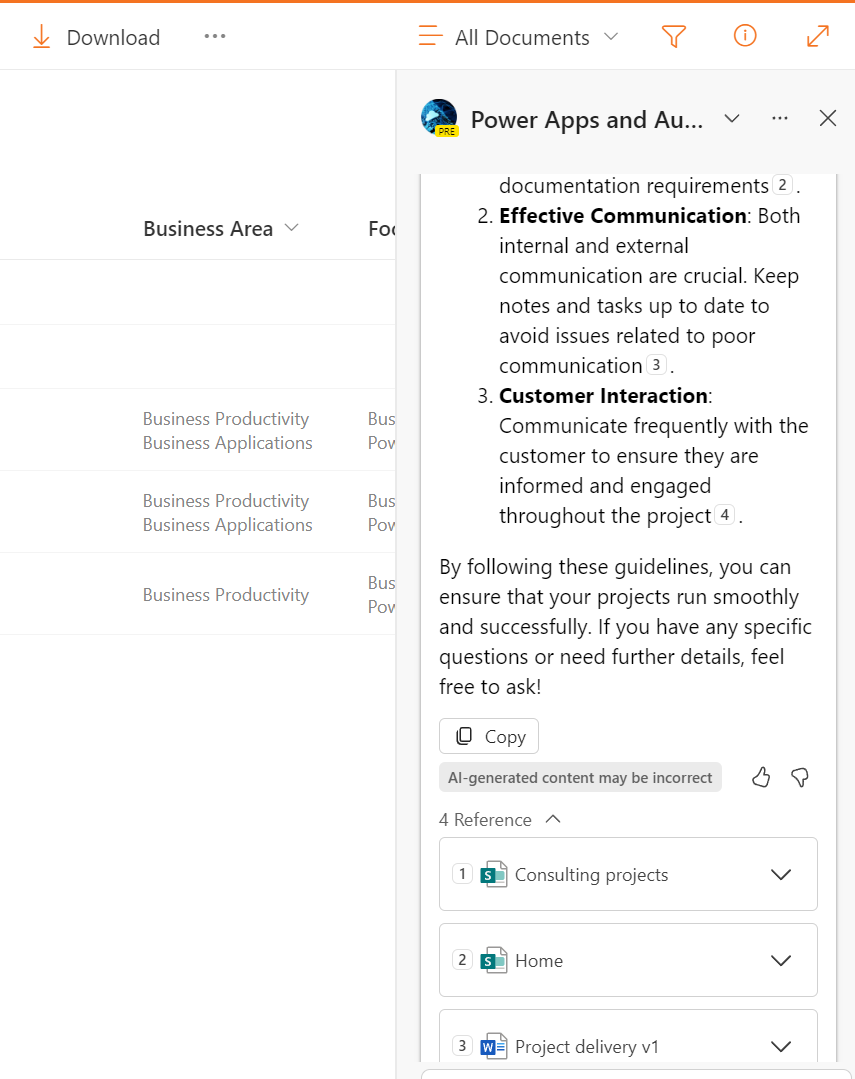Image resolution: width=855 pixels, height=1079 pixels.
Task: Click the Download arrow icon
Action: 41,37
